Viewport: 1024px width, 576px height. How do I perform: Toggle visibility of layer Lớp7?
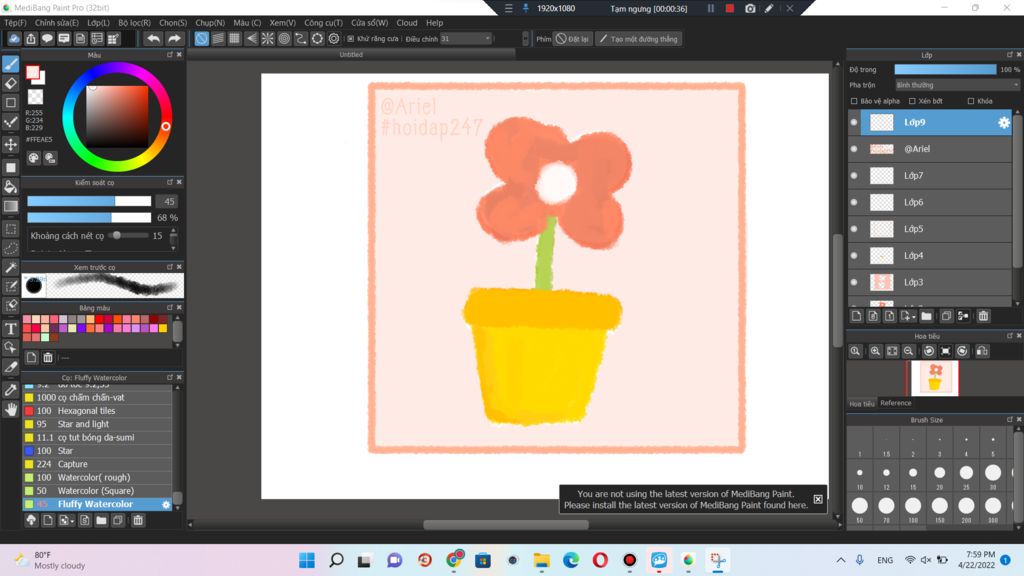(854, 176)
